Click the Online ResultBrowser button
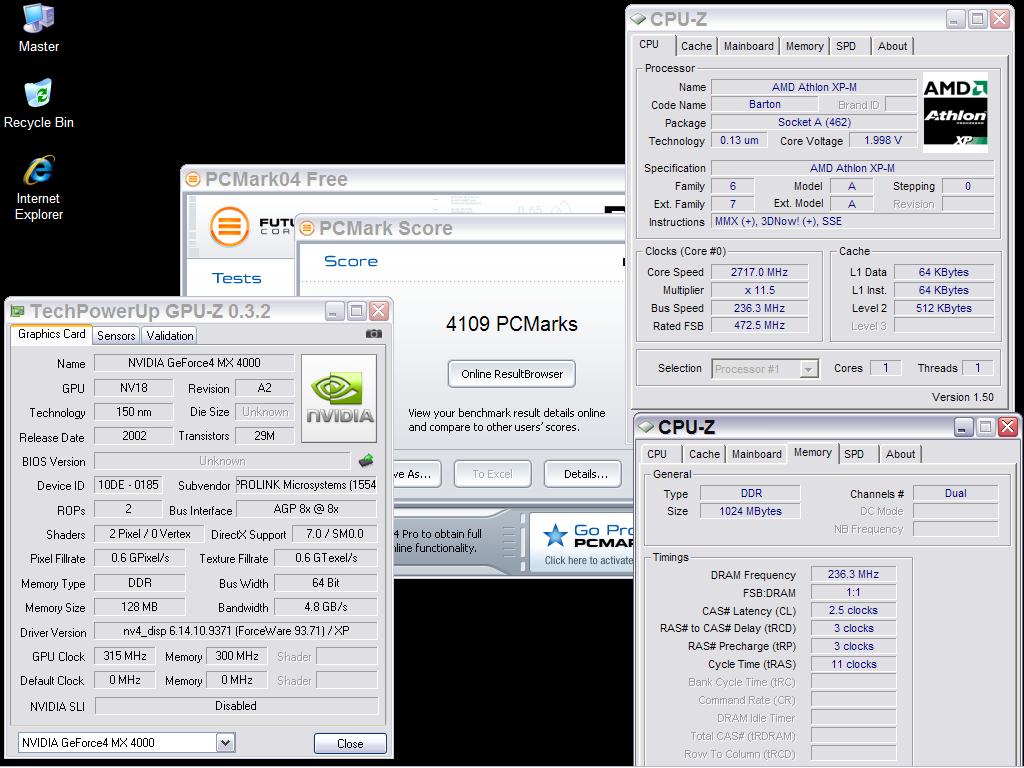This screenshot has height=768, width=1024. coord(512,374)
